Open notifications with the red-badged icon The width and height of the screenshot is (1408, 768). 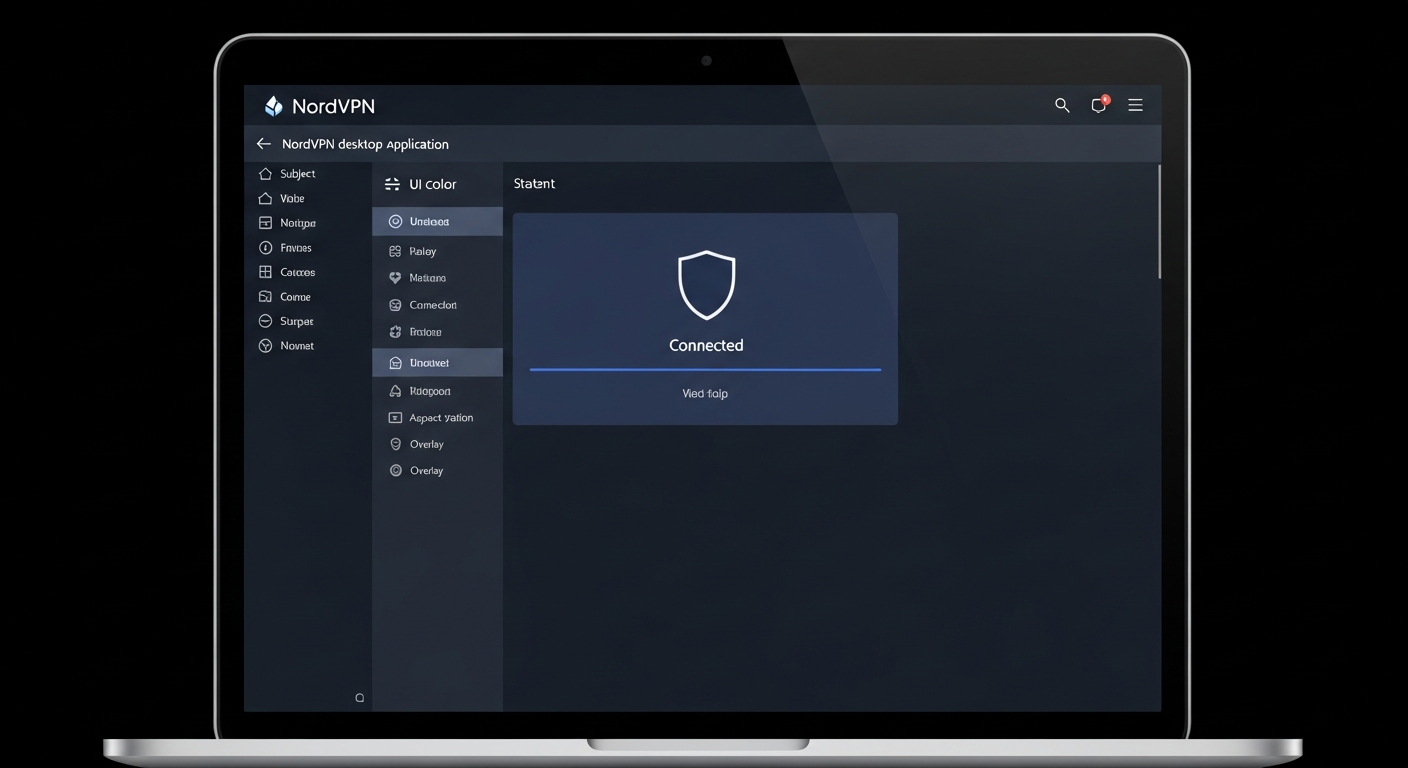(x=1099, y=104)
